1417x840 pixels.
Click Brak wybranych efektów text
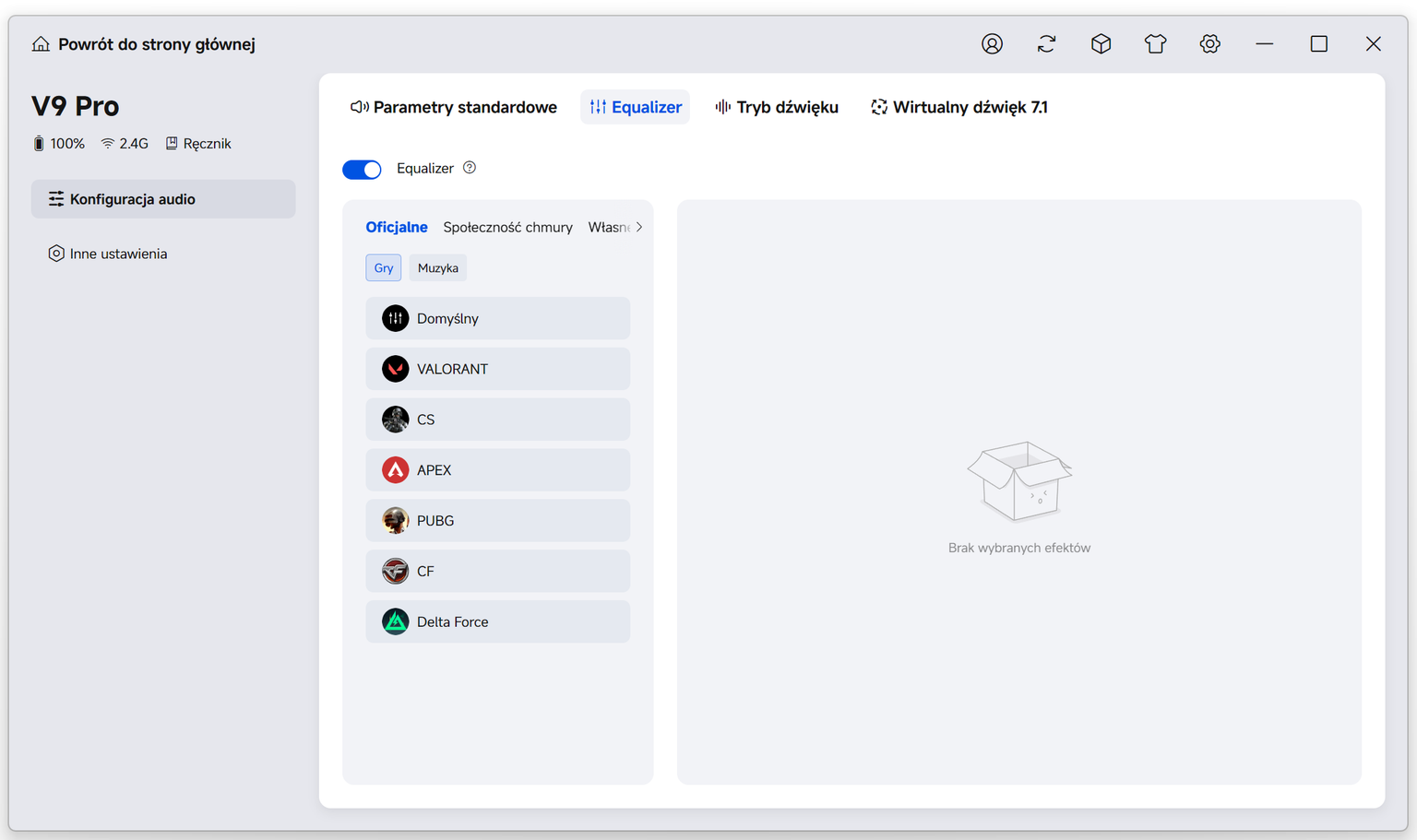[1019, 548]
